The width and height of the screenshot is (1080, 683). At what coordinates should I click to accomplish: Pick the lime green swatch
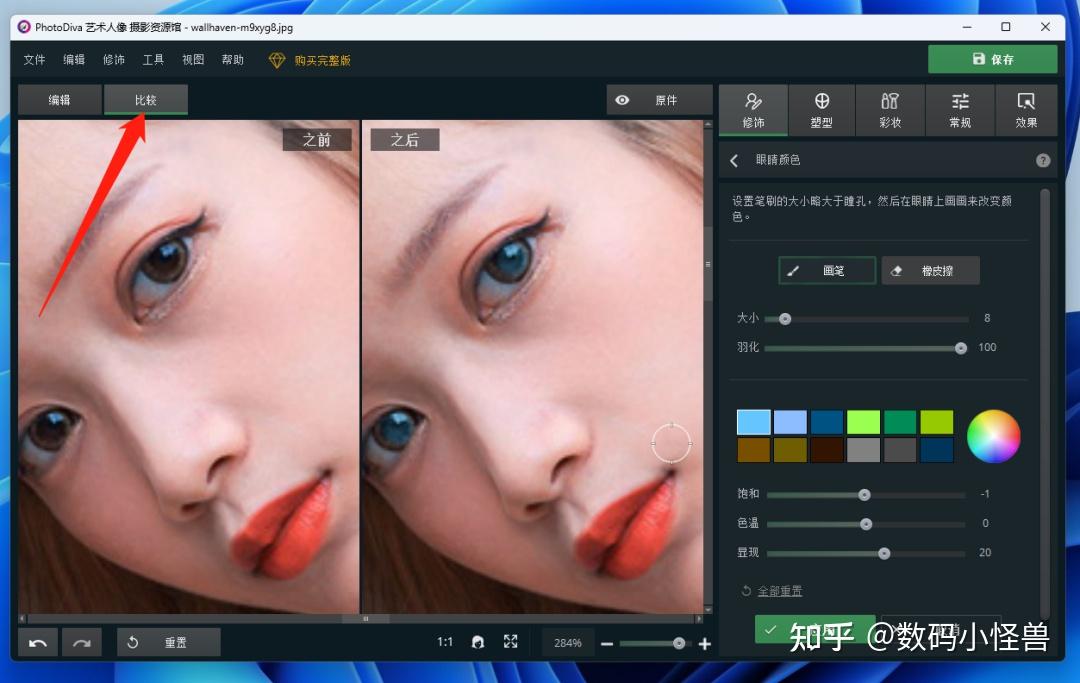[x=863, y=421]
